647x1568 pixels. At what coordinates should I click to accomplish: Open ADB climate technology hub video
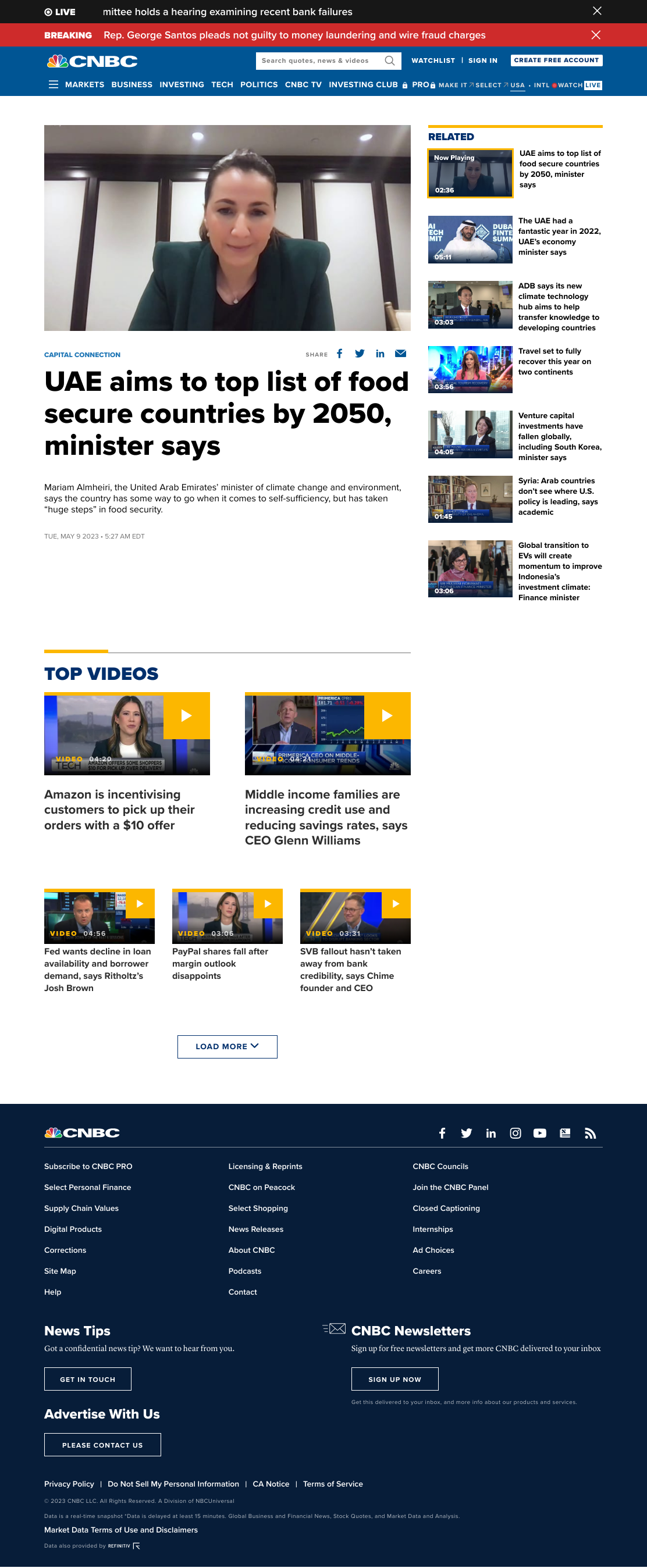click(x=470, y=304)
